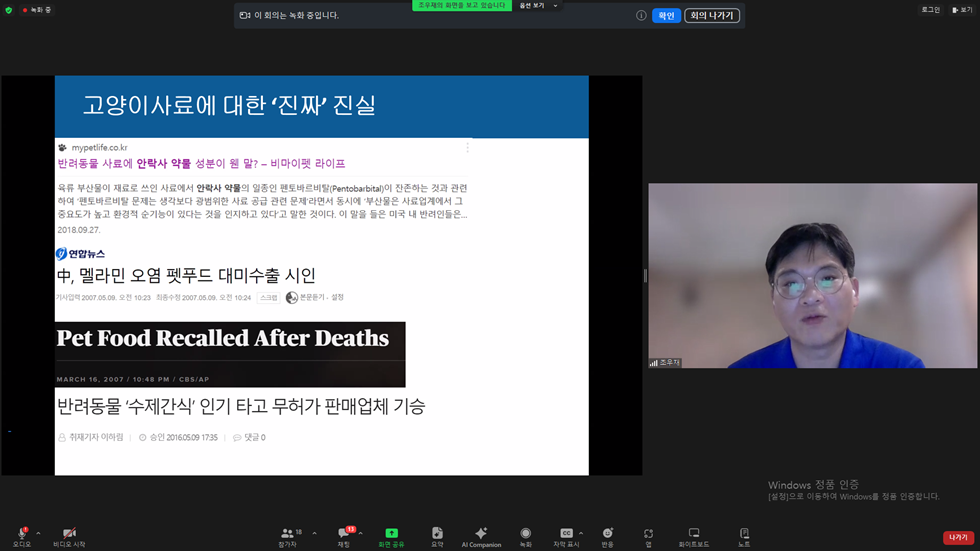Click purple euthanasia drug article headline
The image size is (980, 551).
[201, 164]
